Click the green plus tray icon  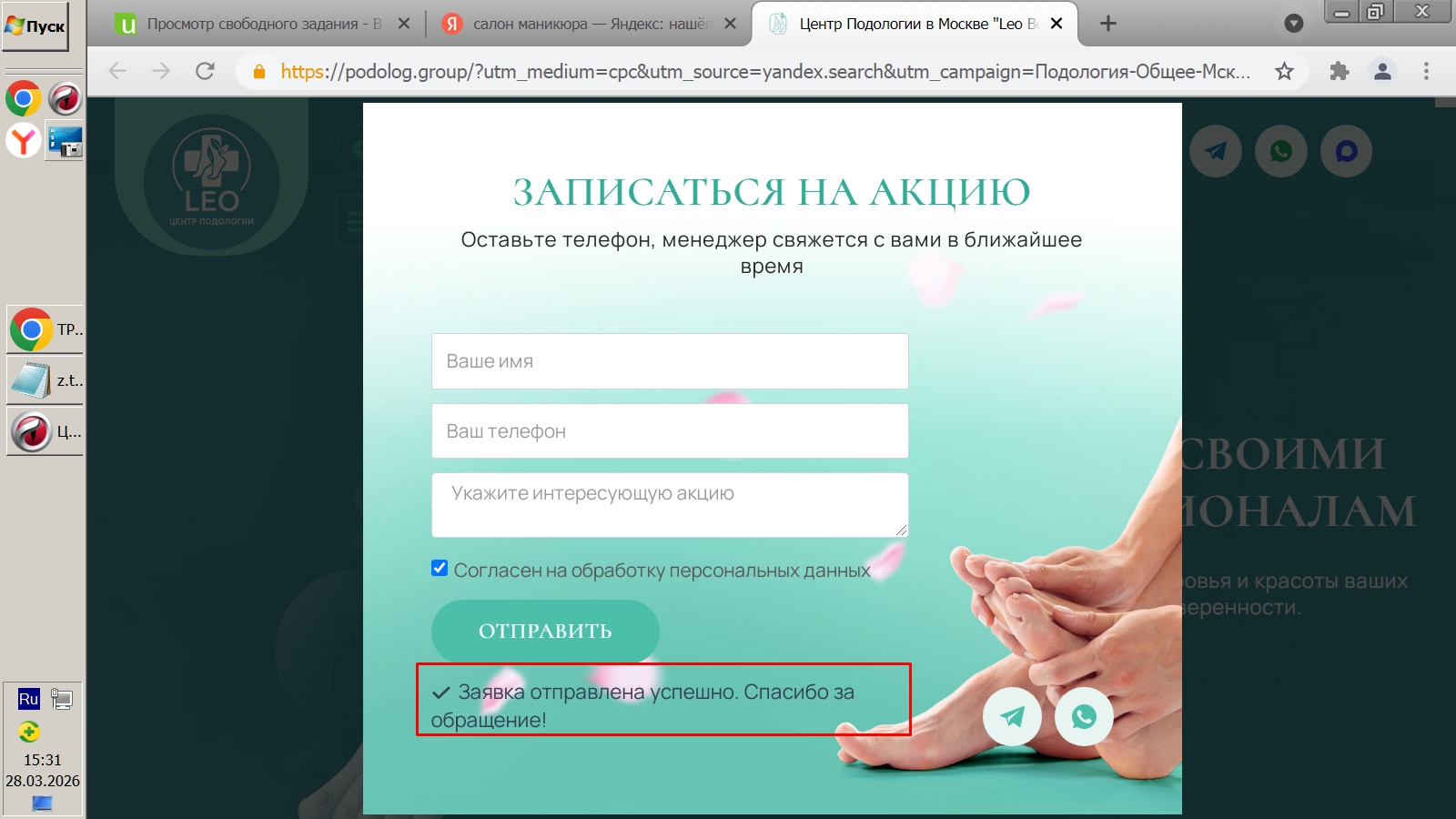[29, 732]
